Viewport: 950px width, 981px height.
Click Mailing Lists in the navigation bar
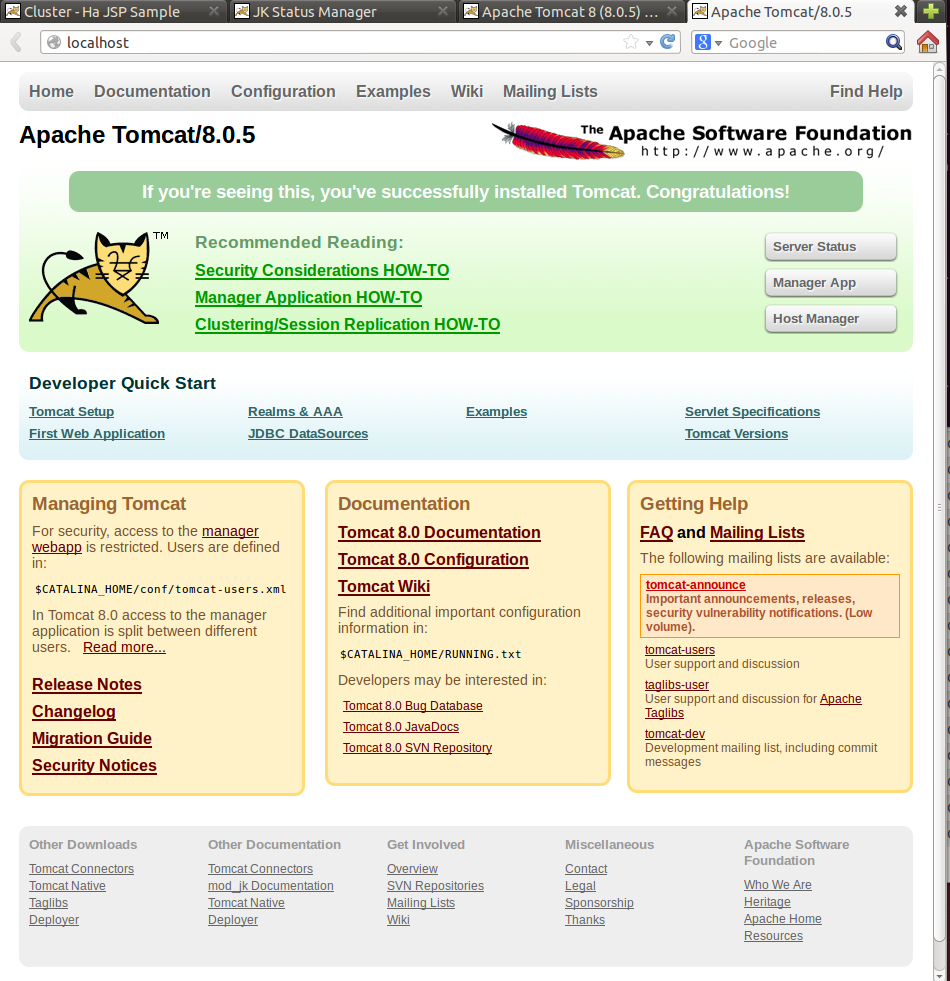click(x=550, y=91)
